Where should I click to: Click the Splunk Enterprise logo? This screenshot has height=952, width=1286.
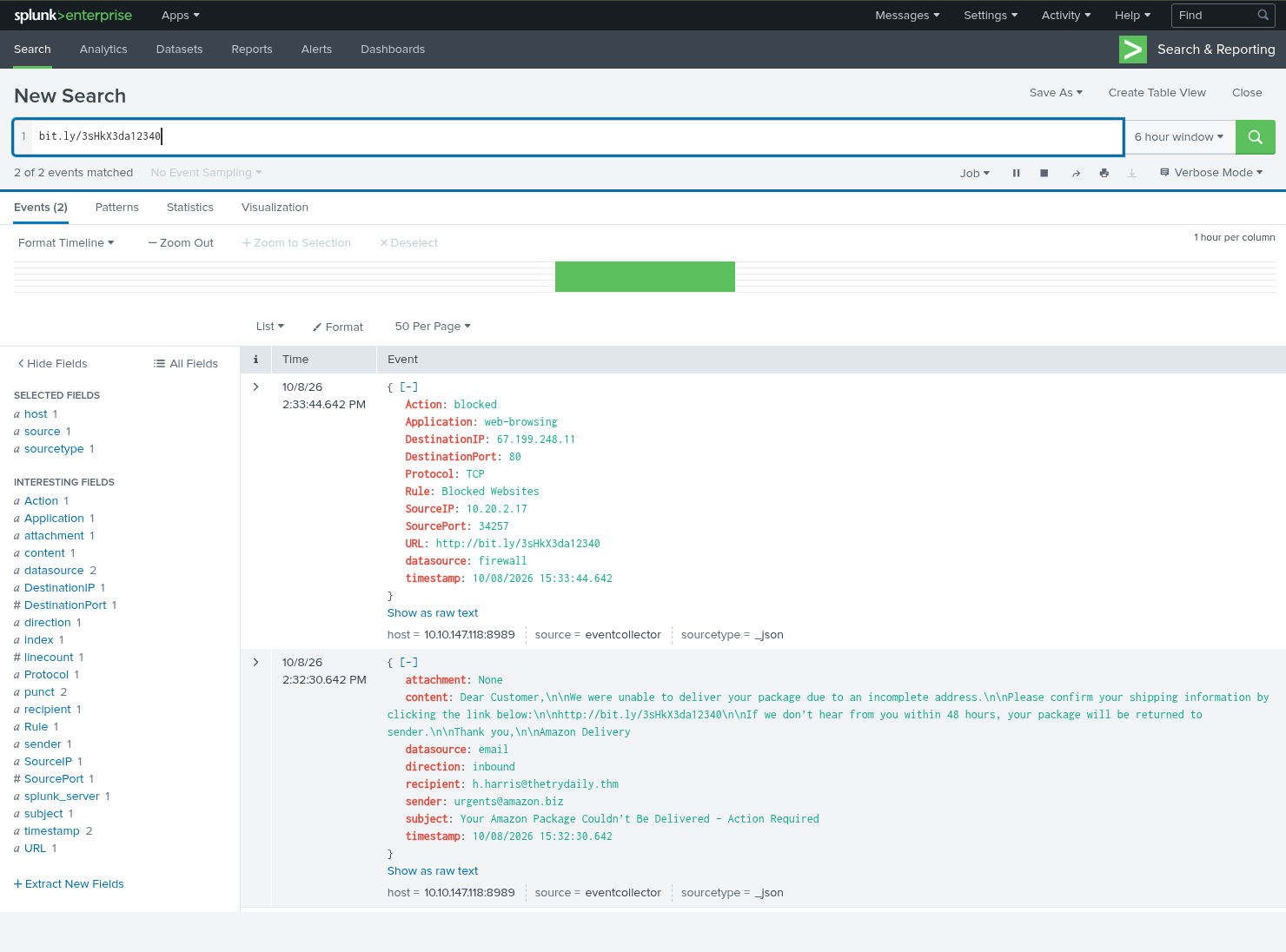(x=73, y=16)
